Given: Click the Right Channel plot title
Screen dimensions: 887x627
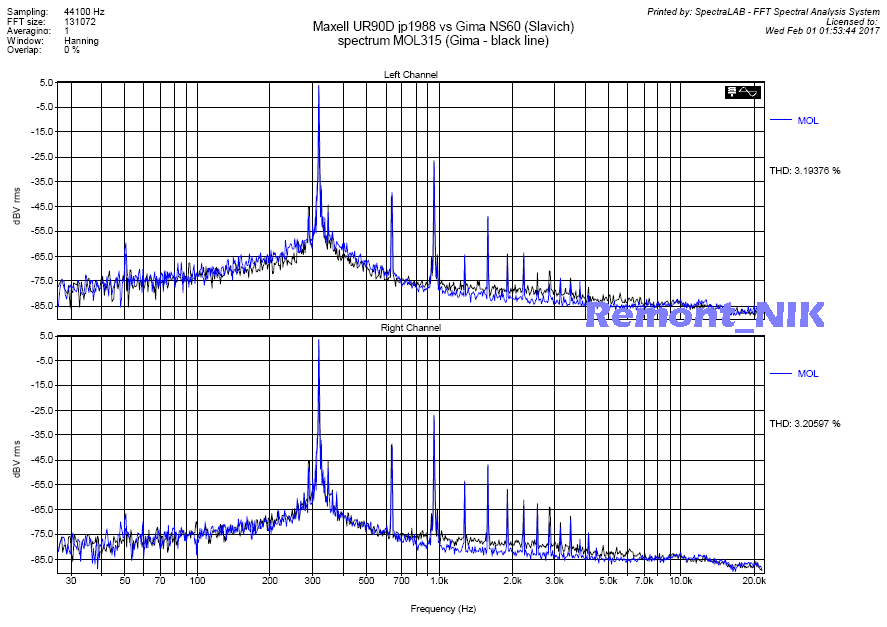Looking at the screenshot, I should tap(410, 328).
